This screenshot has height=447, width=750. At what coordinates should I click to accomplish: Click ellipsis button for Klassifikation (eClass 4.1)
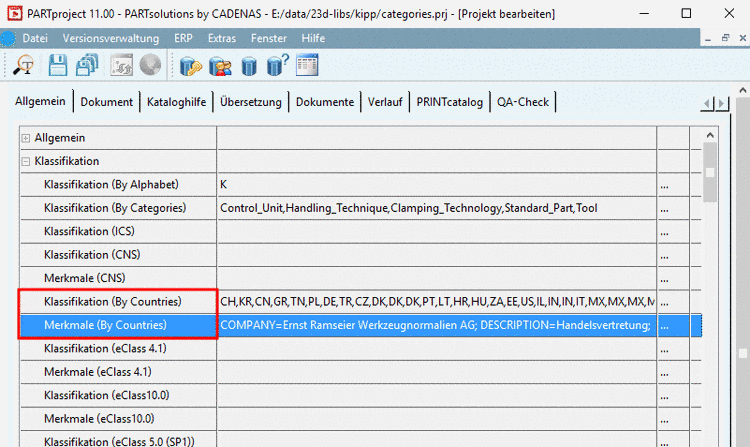coord(664,349)
